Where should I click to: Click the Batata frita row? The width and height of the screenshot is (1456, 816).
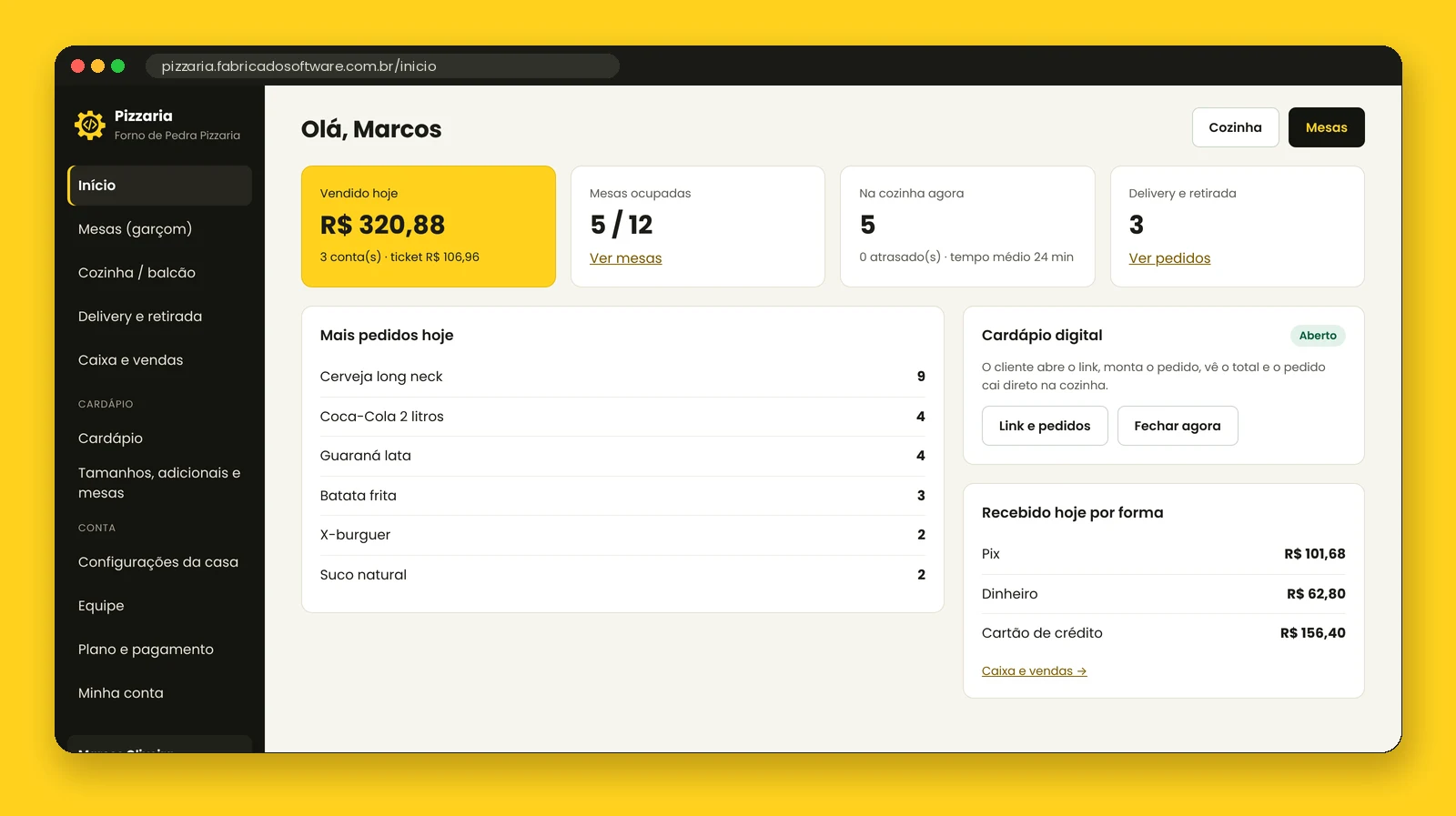622,496
